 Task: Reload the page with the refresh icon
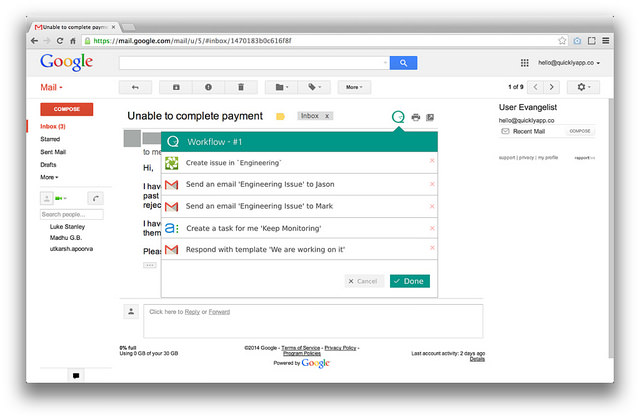click(x=60, y=41)
